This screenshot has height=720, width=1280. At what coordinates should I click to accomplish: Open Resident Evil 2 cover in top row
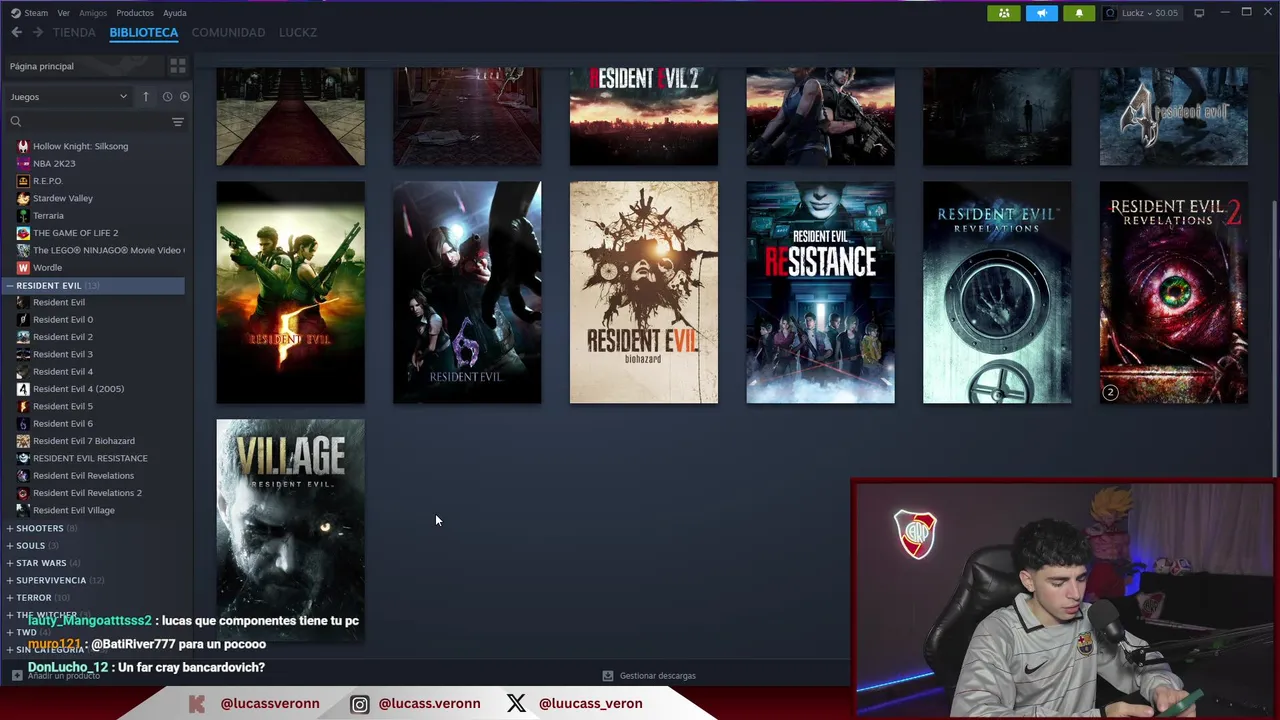644,116
